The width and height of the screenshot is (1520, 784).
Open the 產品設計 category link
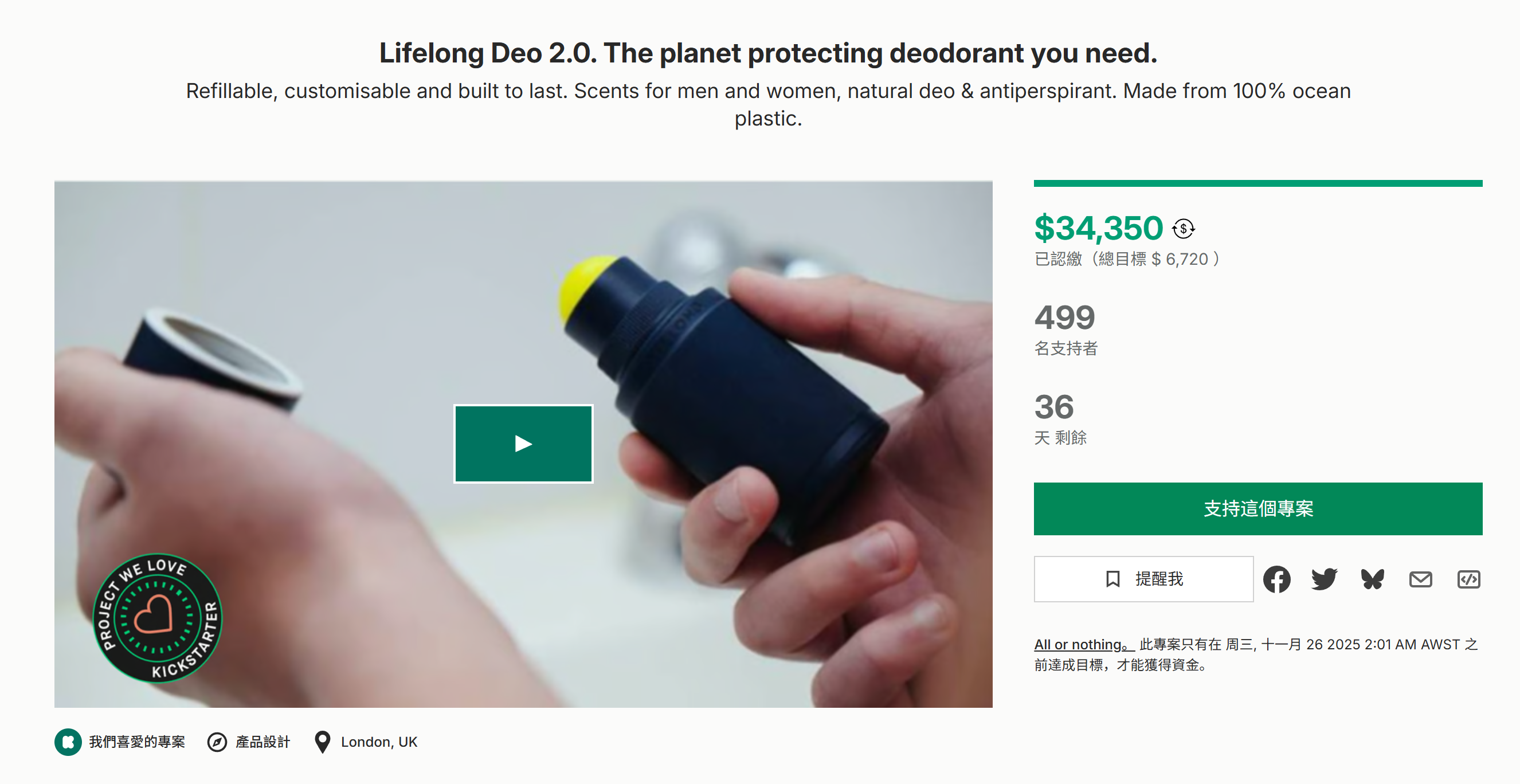pyautogui.click(x=263, y=742)
